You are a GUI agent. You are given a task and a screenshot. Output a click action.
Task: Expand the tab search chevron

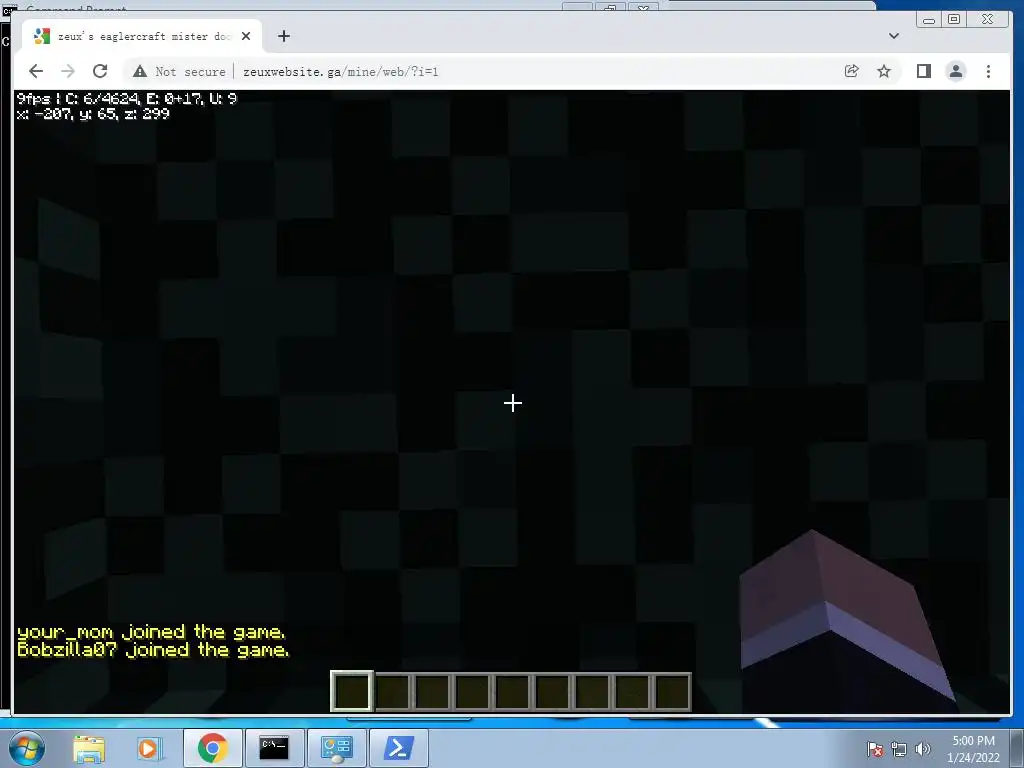pyautogui.click(x=894, y=36)
